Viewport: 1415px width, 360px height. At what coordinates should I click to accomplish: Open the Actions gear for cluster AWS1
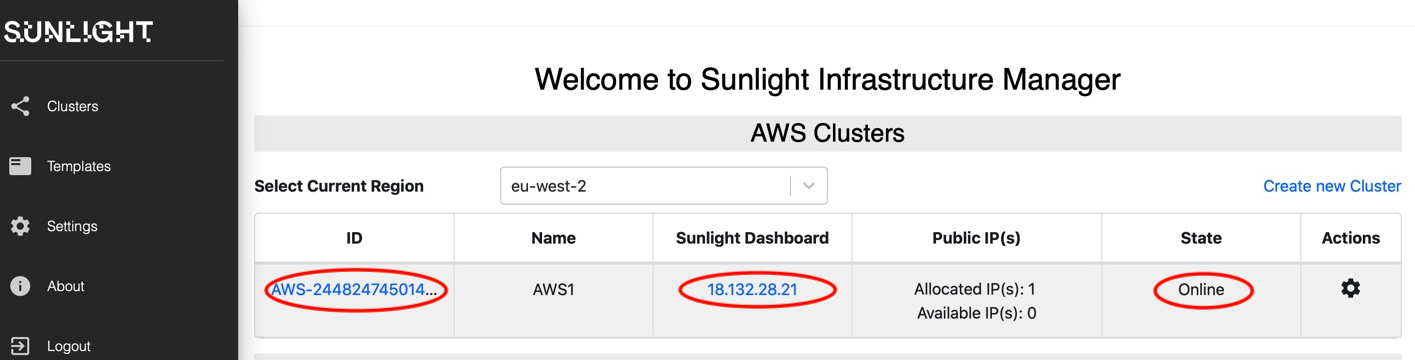[x=1350, y=289]
